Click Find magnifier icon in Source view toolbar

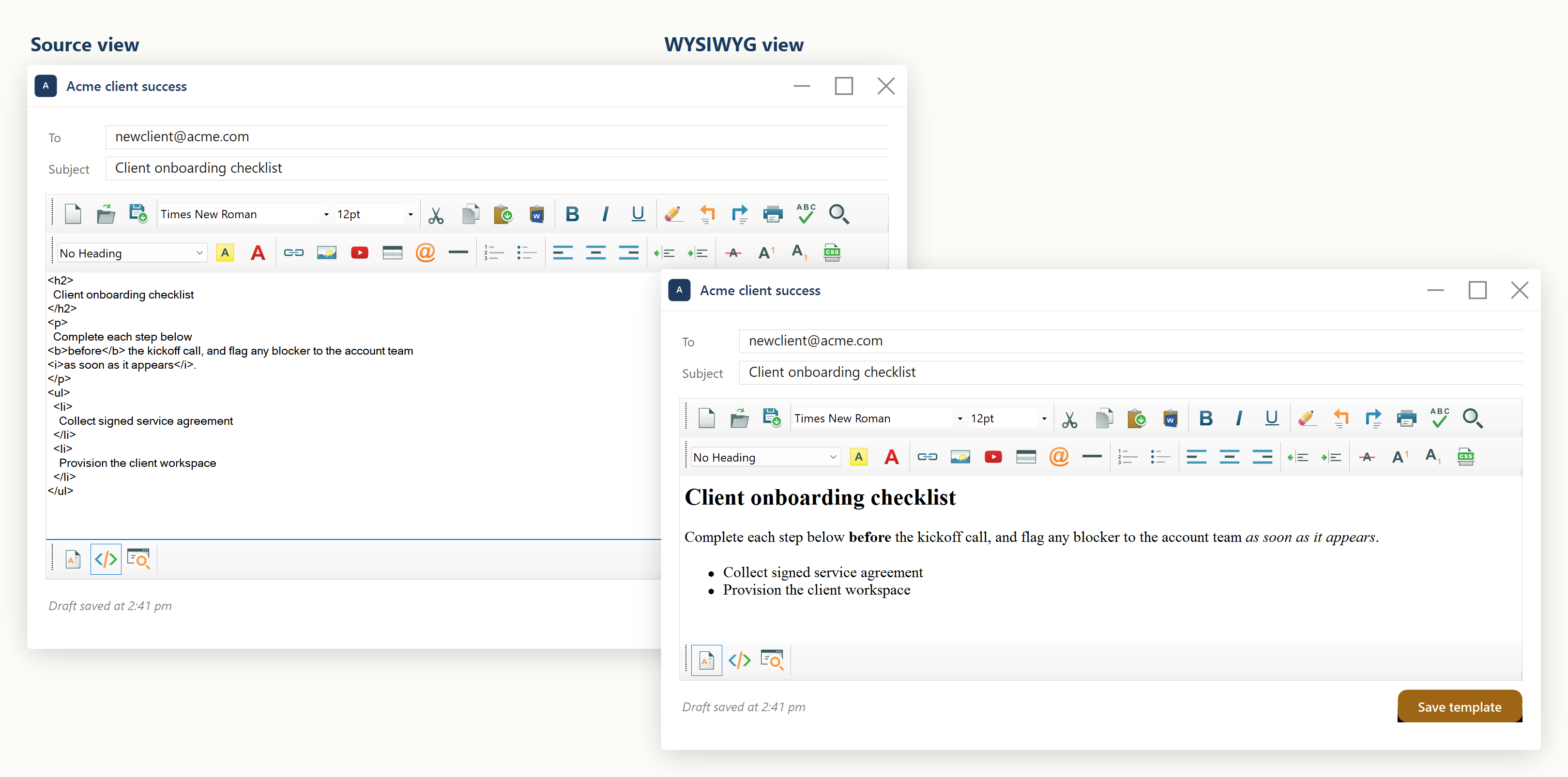point(839,214)
